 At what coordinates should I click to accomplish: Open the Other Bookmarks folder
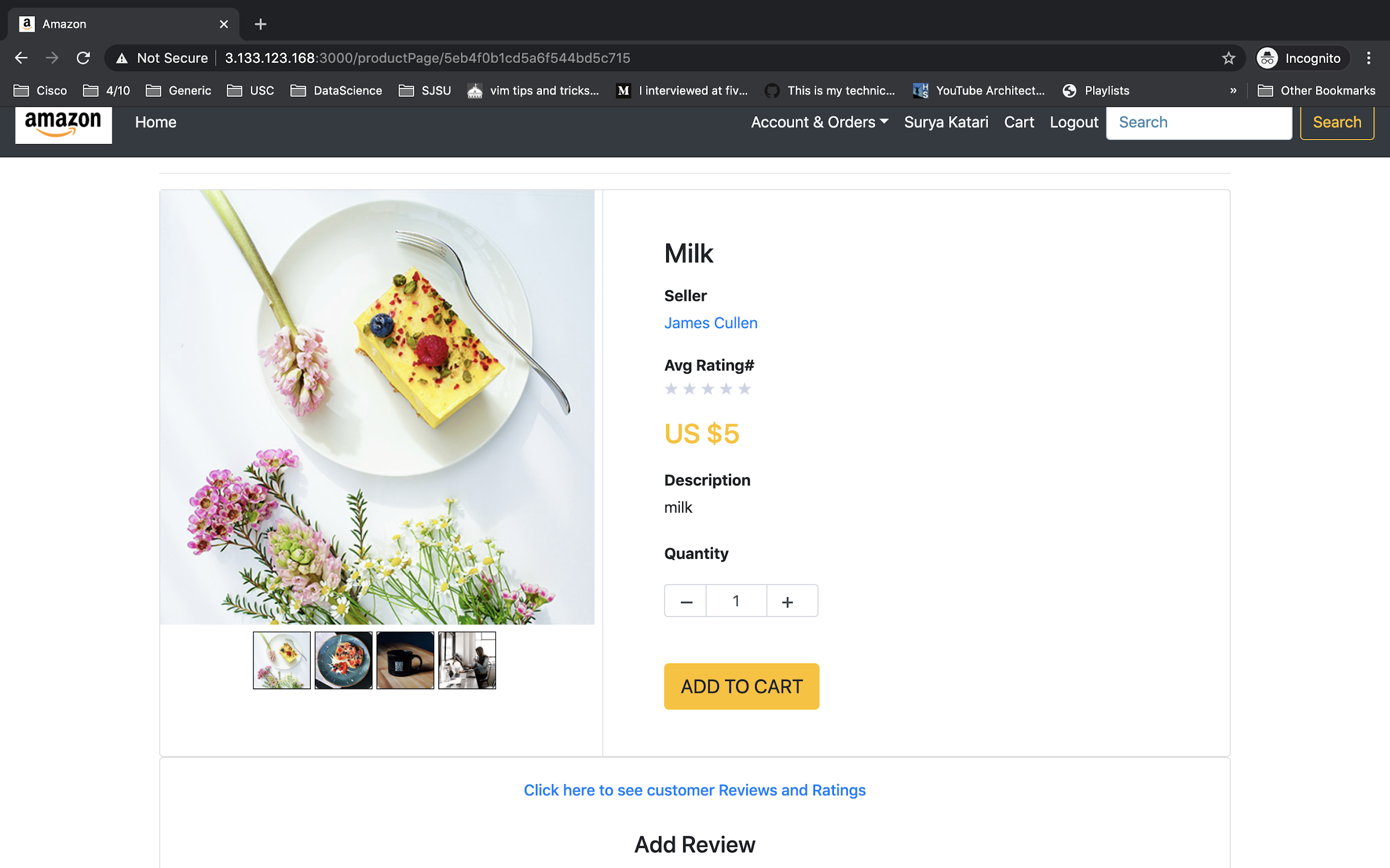1316,91
